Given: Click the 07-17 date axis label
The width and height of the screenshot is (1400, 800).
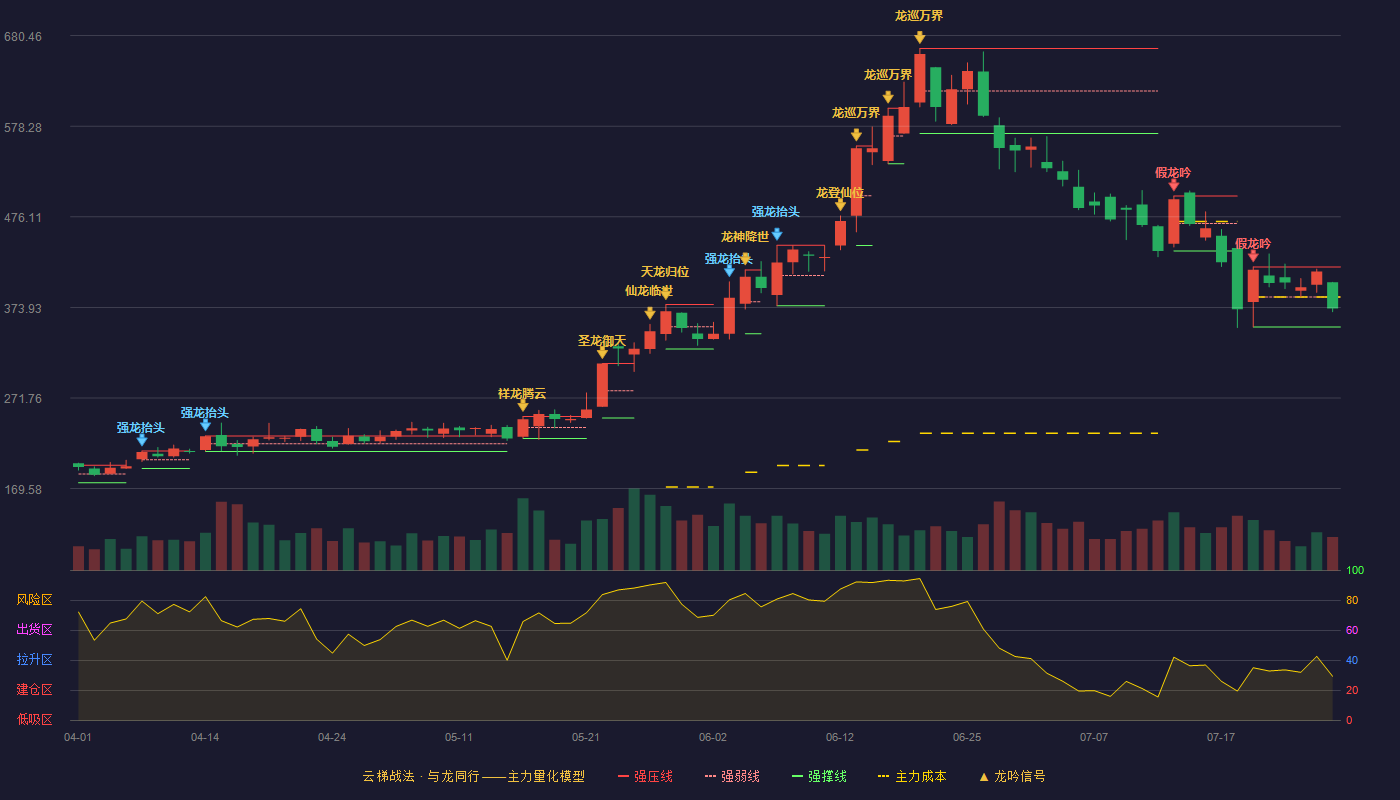Looking at the screenshot, I should pos(1221,737).
